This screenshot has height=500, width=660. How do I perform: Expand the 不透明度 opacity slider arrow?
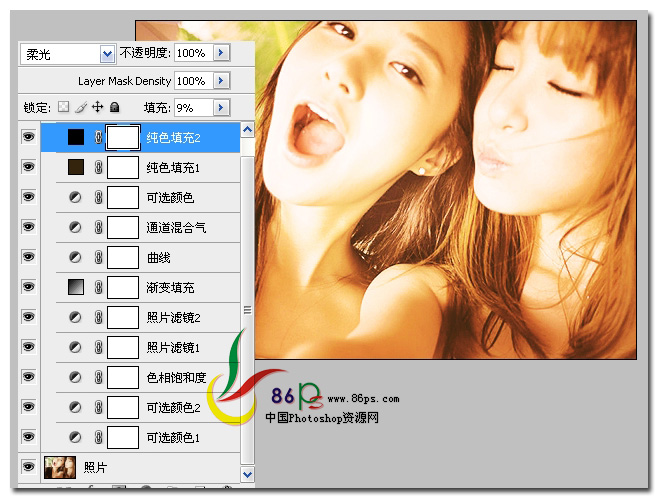pos(222,52)
